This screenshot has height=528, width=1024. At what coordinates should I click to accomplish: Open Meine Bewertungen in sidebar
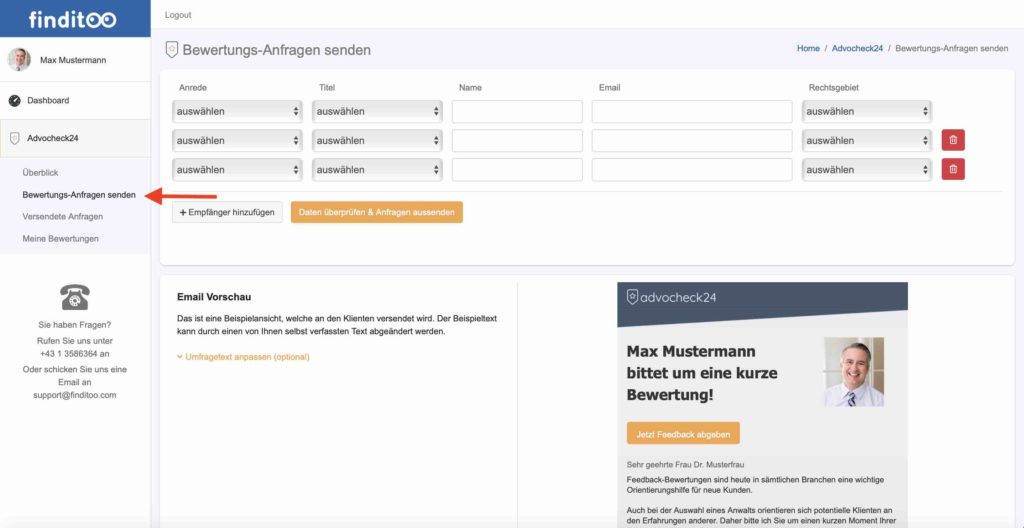60,239
